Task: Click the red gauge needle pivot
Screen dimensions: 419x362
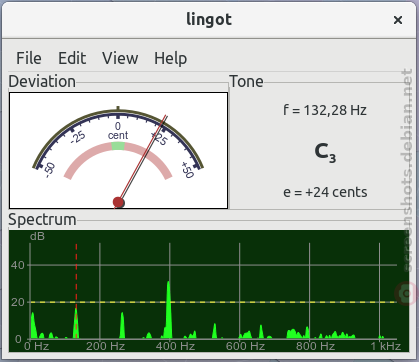Action: tap(118, 202)
